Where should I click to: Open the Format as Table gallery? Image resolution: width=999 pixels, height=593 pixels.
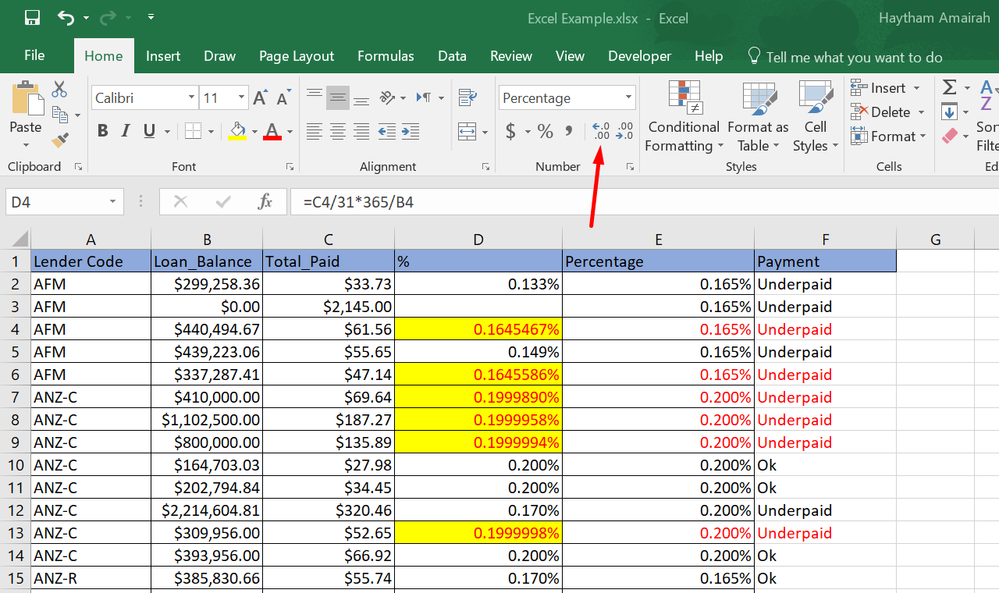click(758, 117)
